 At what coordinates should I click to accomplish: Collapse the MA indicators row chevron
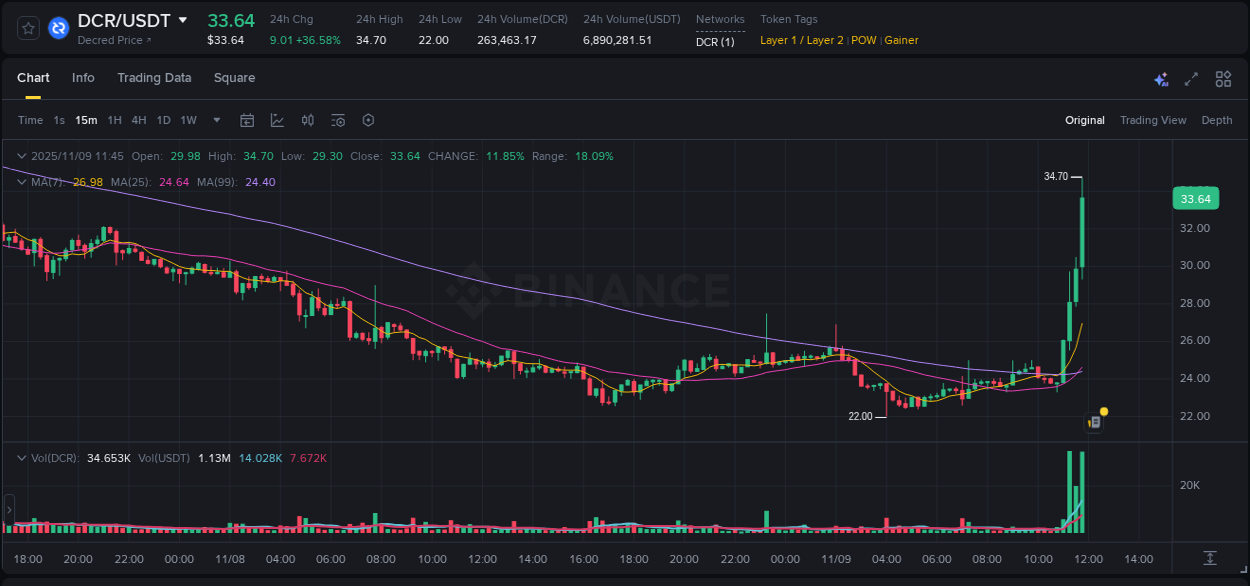pos(20,182)
